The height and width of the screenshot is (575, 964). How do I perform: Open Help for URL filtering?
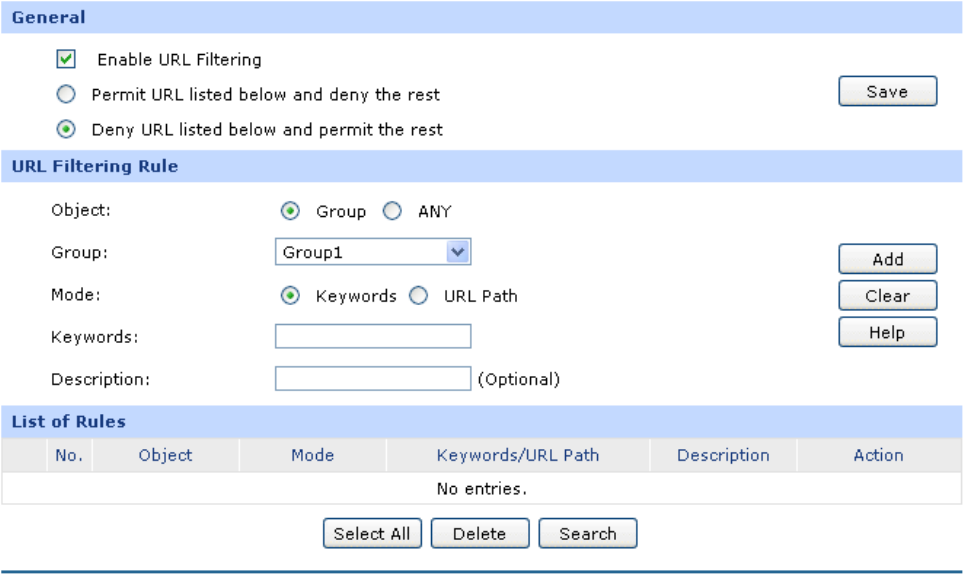point(887,333)
